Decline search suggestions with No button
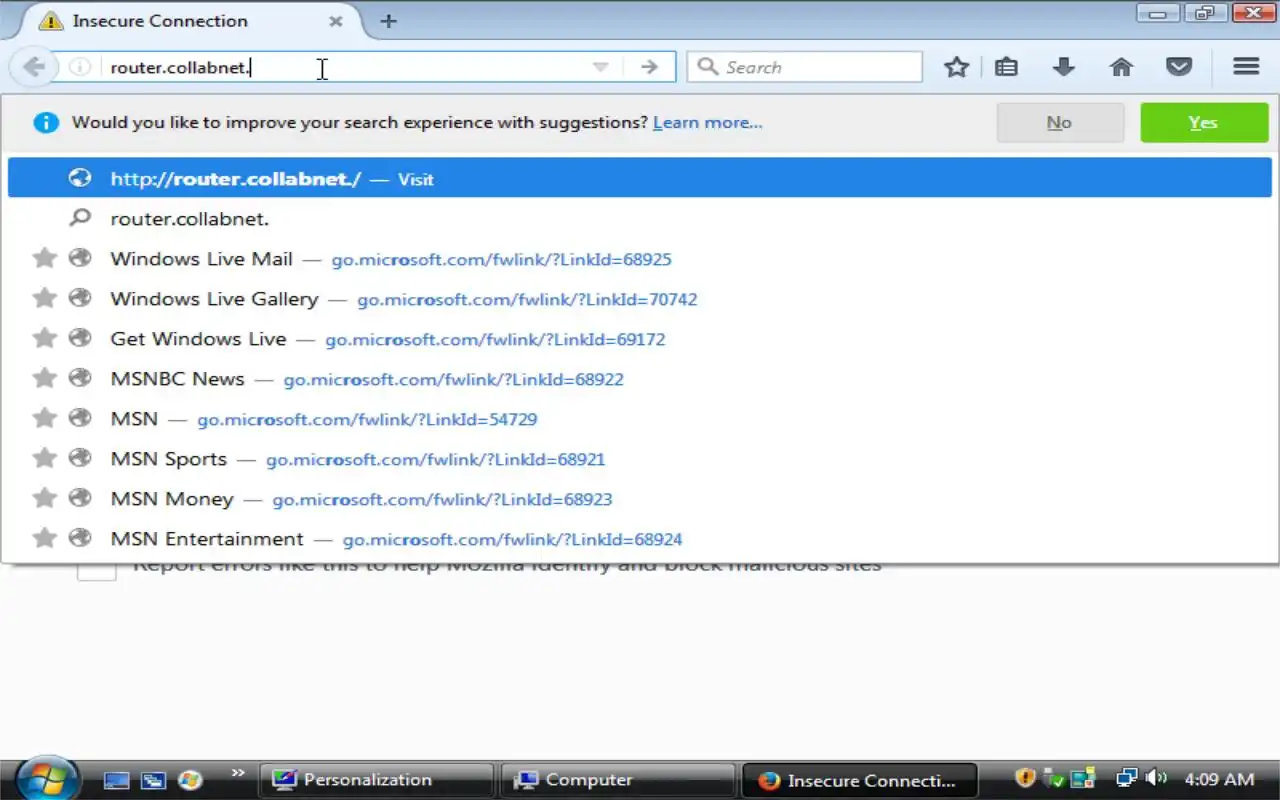 click(x=1060, y=122)
